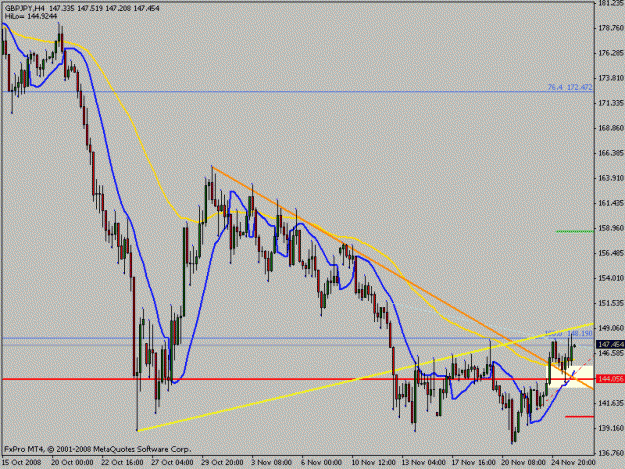Click the 158.960 price axis label

(611, 228)
